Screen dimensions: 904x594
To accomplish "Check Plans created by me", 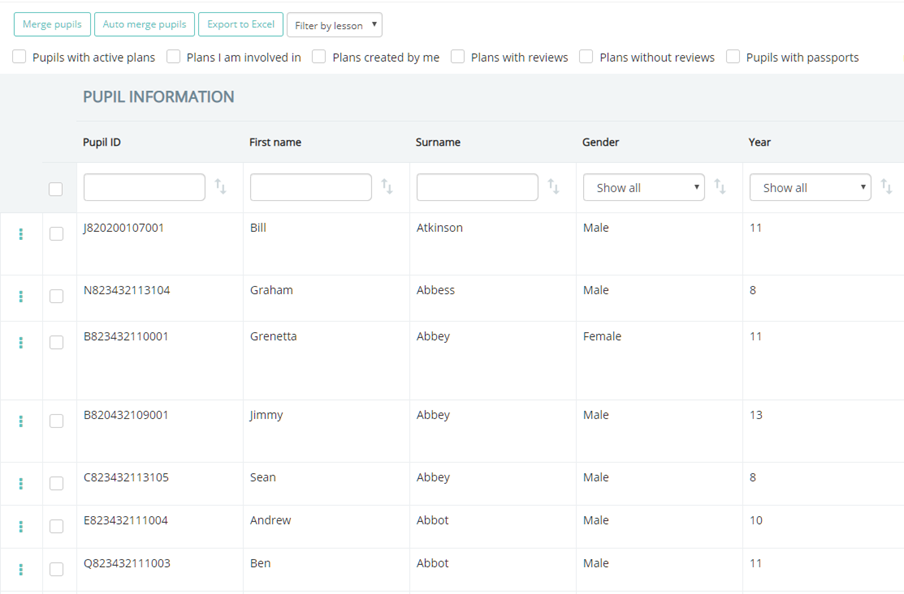I will [319, 57].
